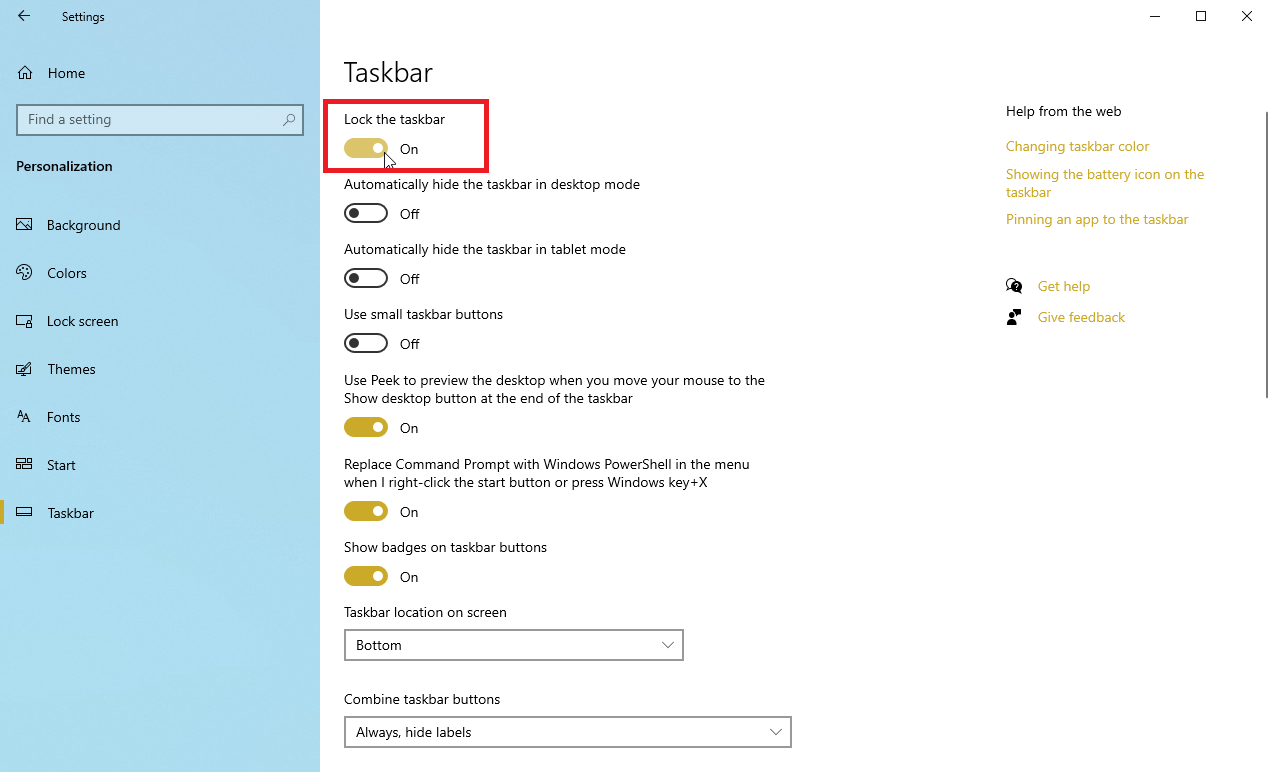1270x772 pixels.
Task: Click the Get help chat icon
Action: point(1014,286)
